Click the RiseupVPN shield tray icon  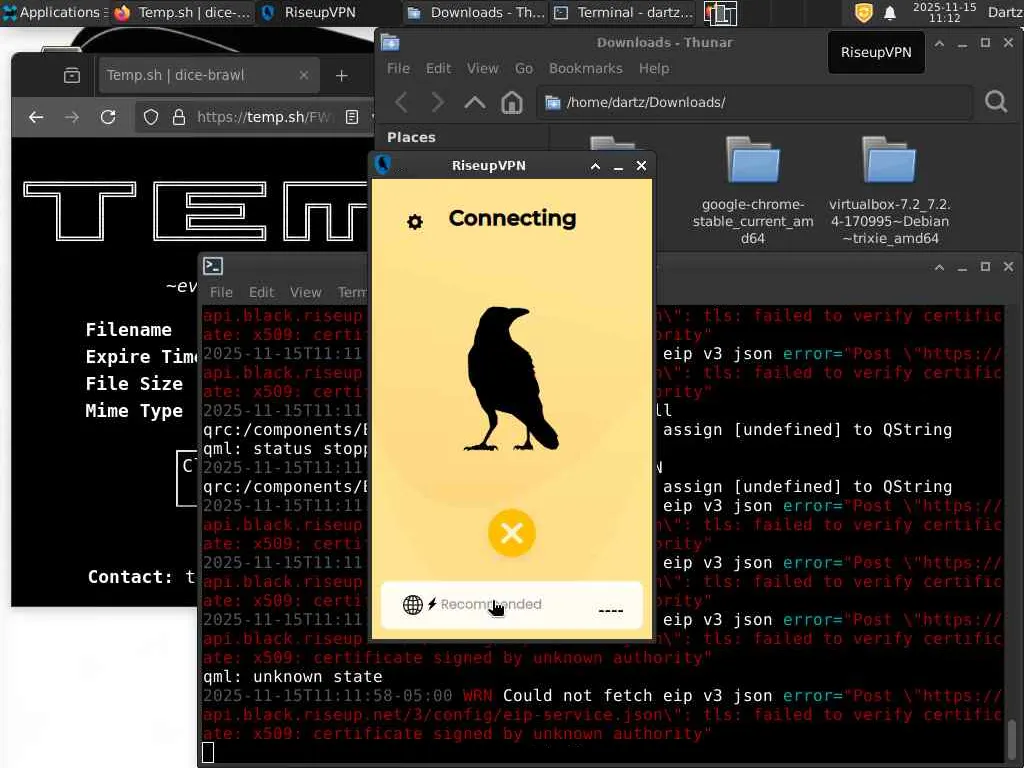pyautogui.click(x=863, y=12)
